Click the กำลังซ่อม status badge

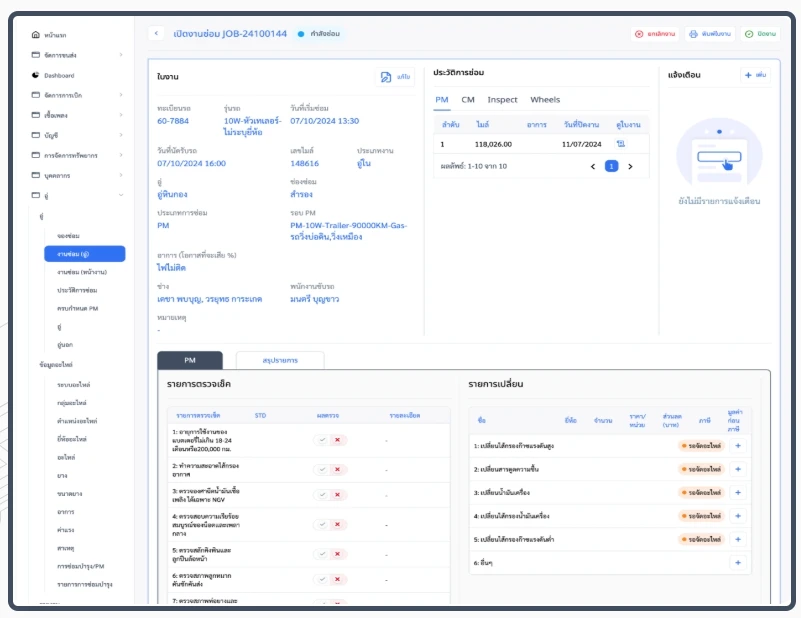point(319,34)
